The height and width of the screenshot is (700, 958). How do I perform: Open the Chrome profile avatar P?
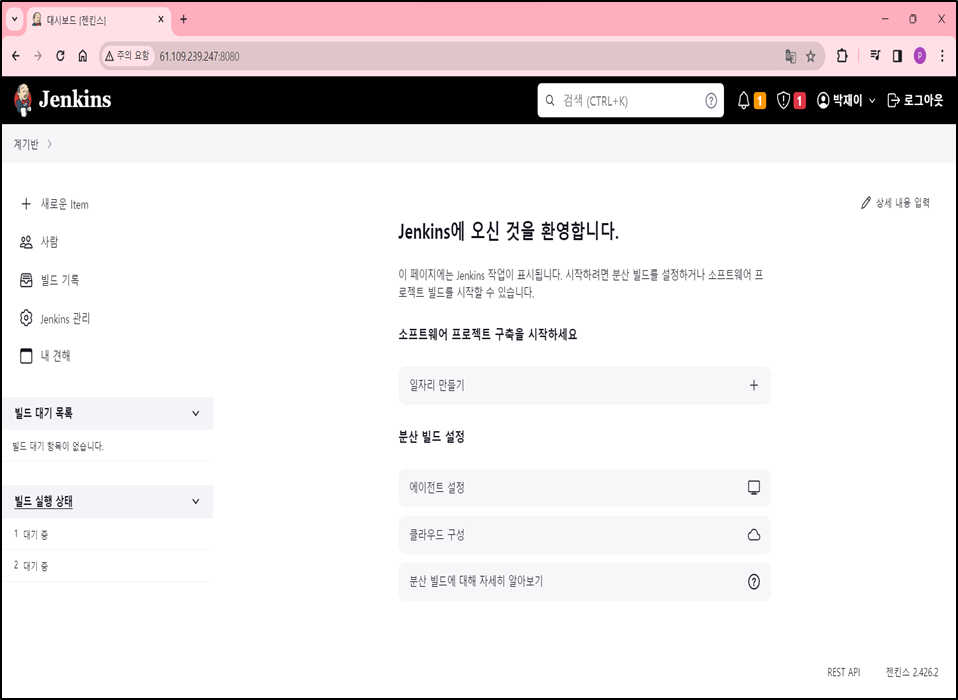point(920,56)
